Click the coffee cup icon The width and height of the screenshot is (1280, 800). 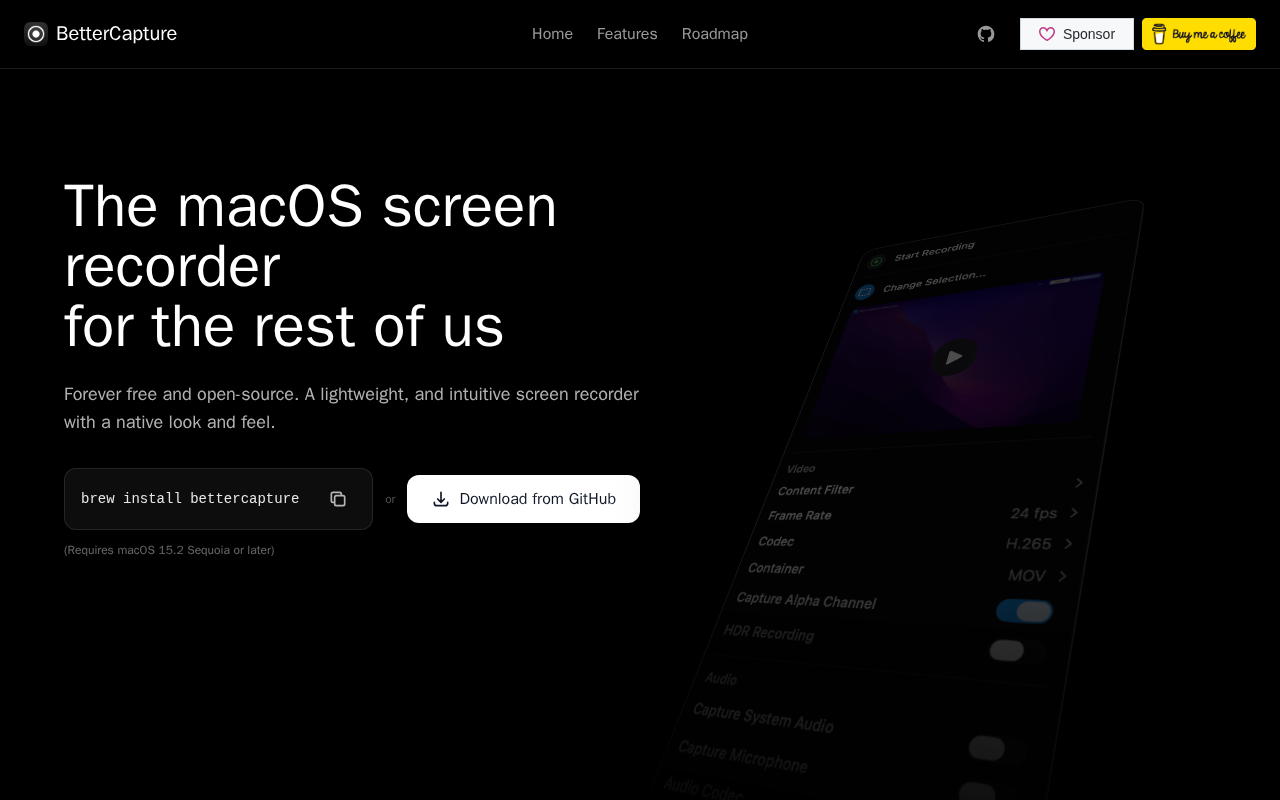[1159, 34]
